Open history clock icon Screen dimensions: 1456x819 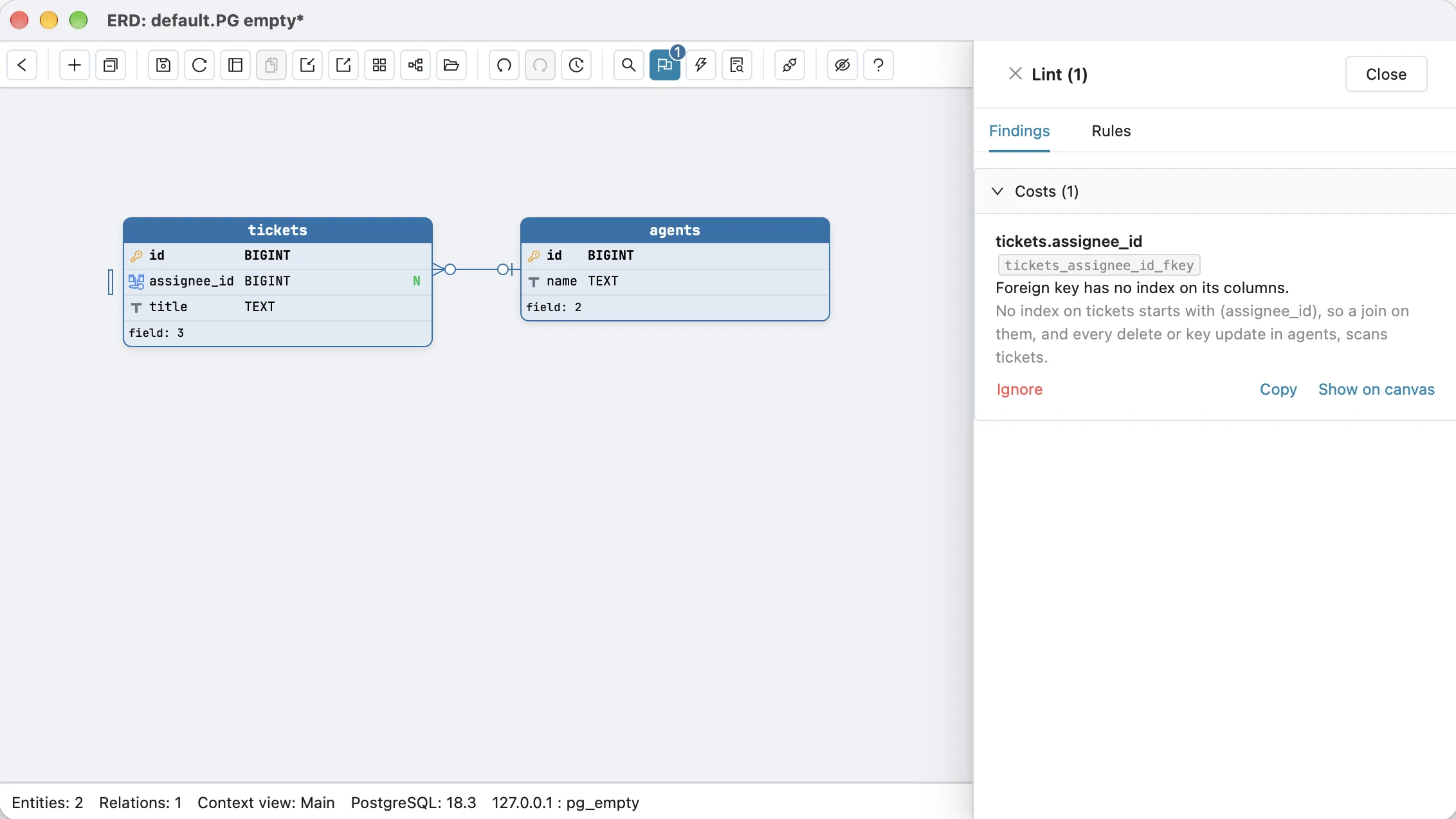tap(576, 65)
